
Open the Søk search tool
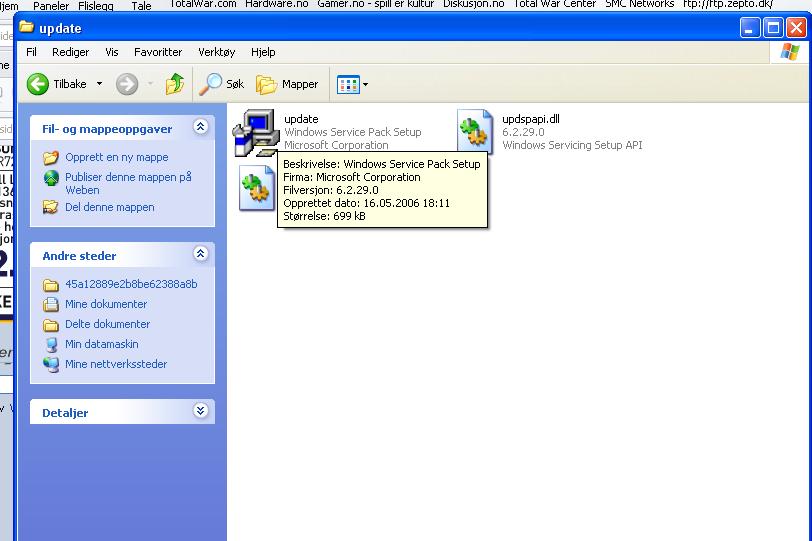(222, 84)
